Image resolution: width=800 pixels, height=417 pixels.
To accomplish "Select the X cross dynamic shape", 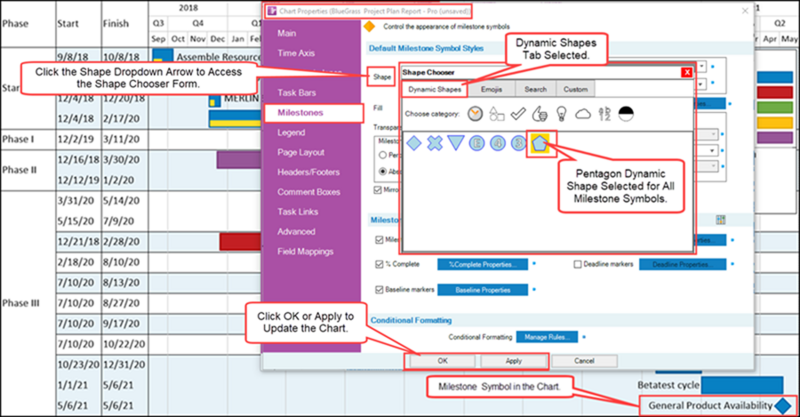I will (x=435, y=143).
